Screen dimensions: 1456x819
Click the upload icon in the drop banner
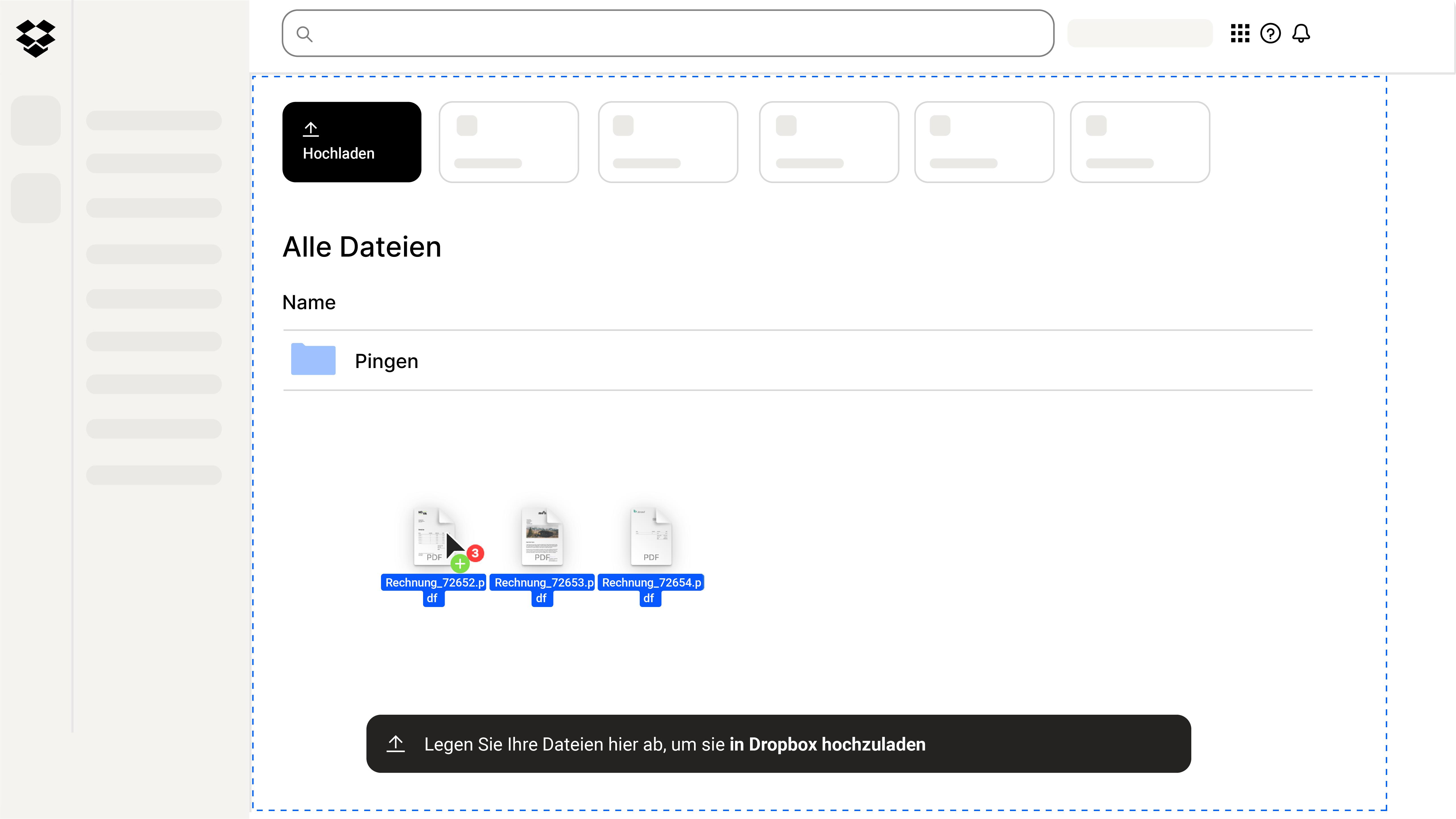point(396,744)
